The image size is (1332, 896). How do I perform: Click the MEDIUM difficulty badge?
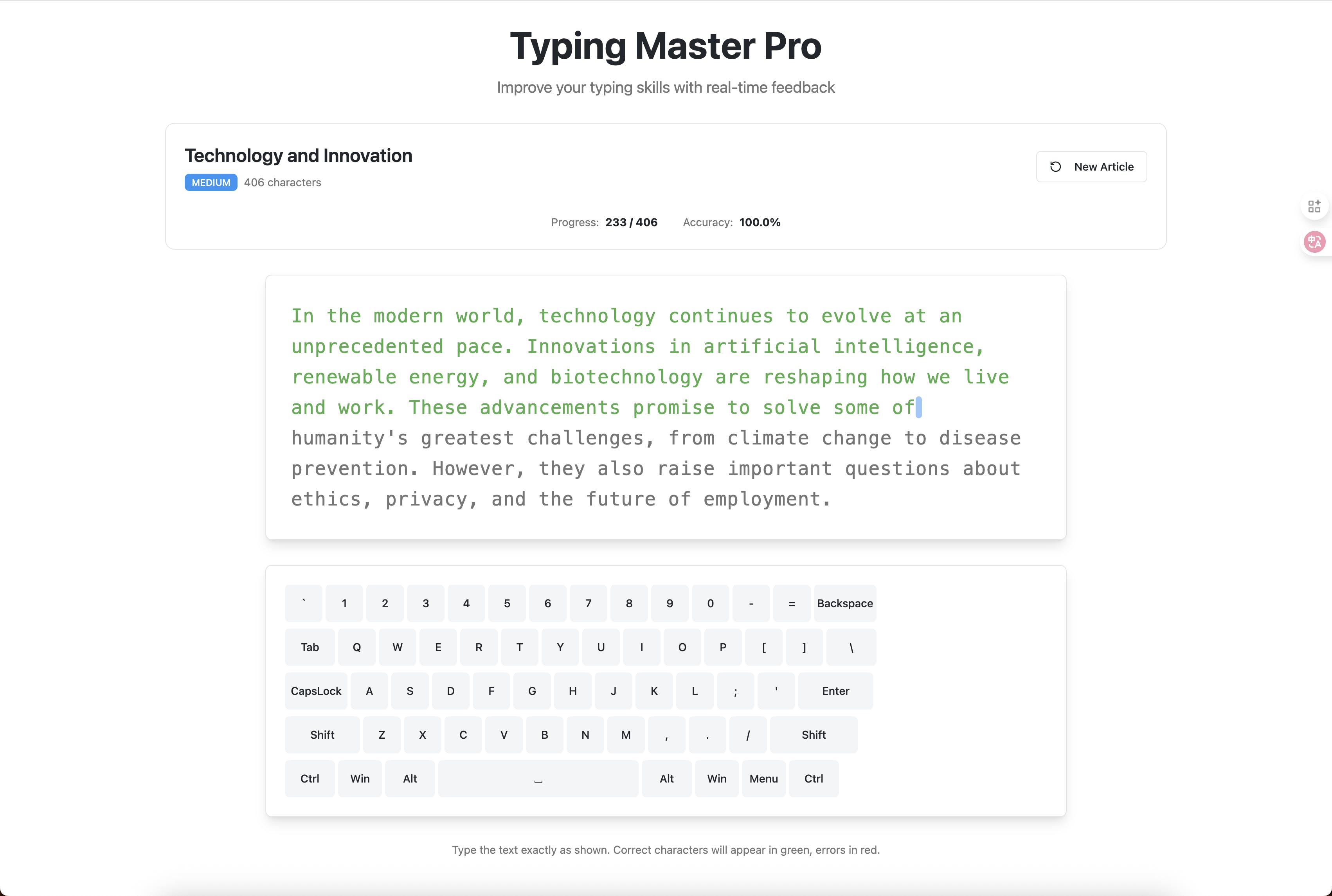tap(211, 182)
